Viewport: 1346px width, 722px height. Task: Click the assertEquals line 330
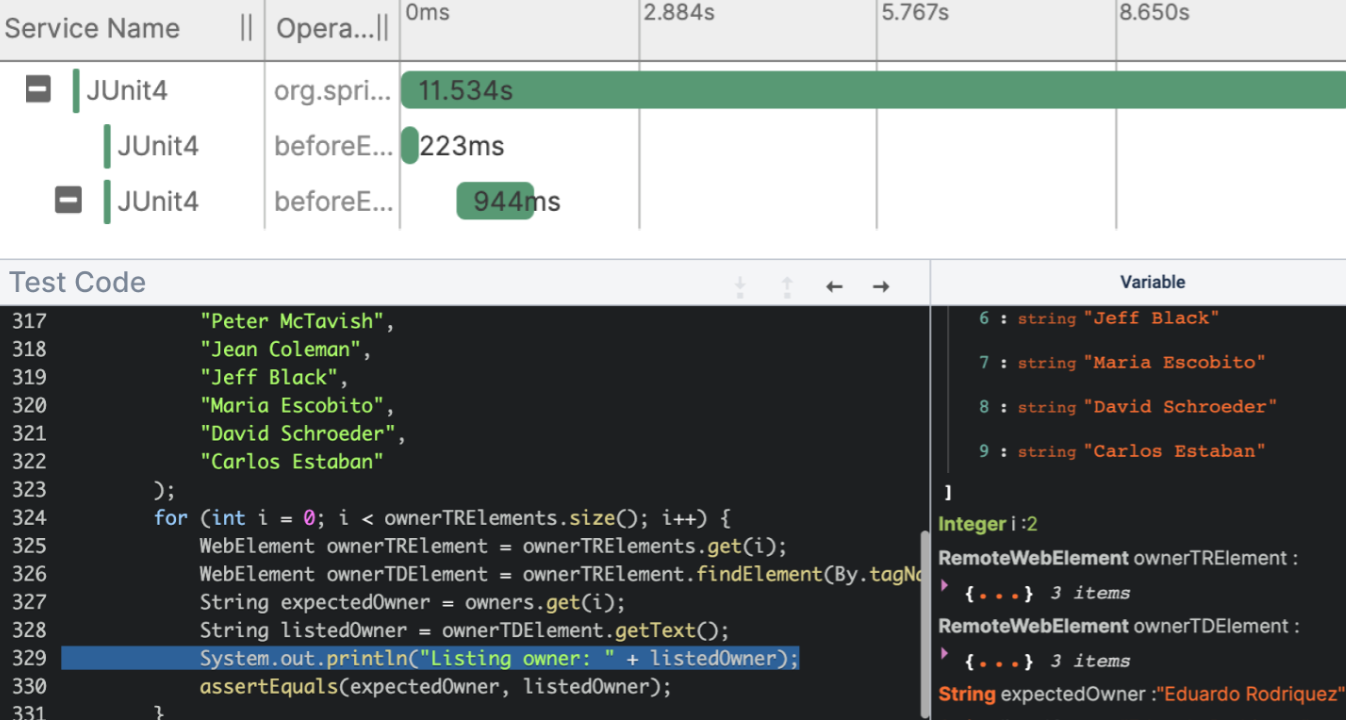coord(435,686)
